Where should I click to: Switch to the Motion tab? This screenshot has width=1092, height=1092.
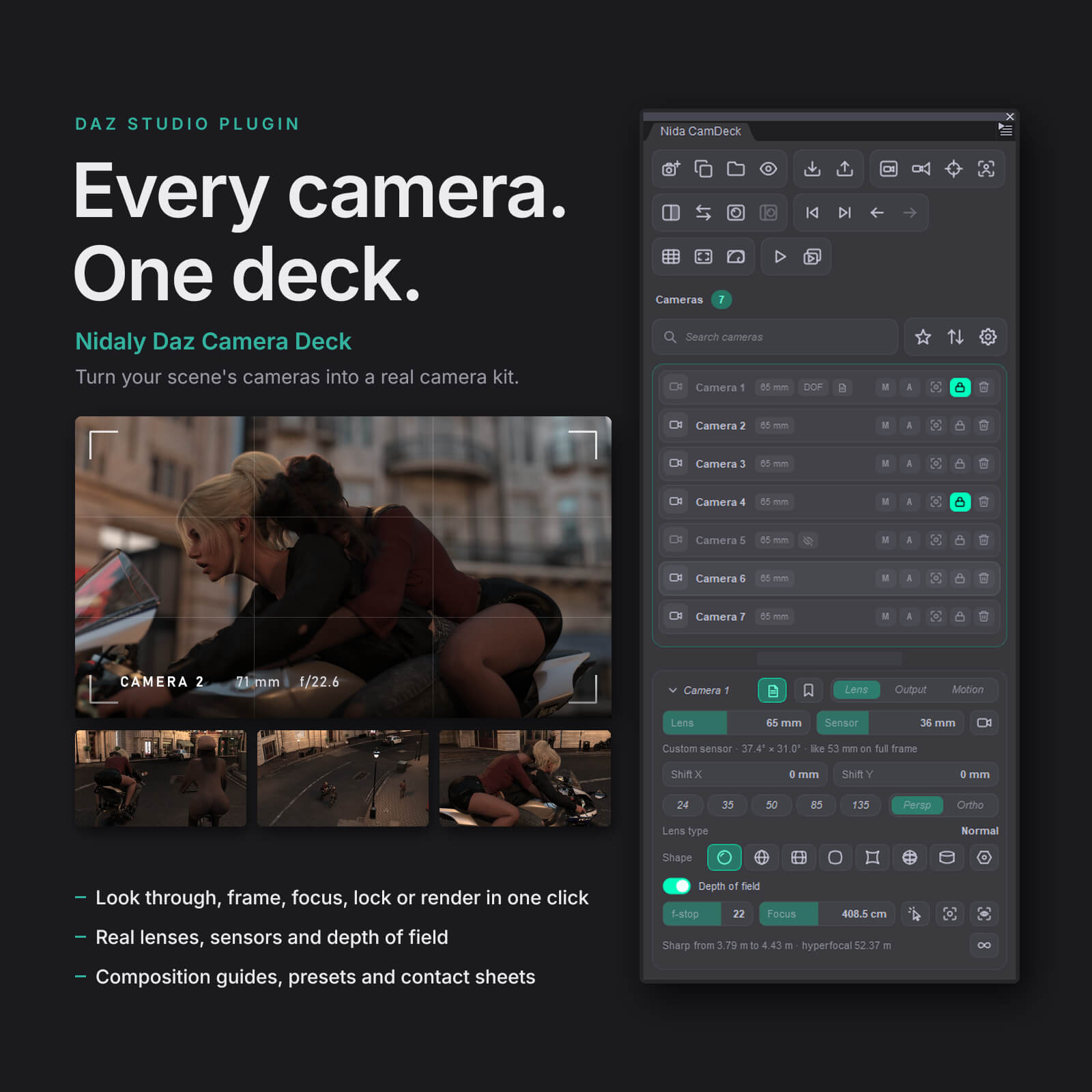tap(967, 690)
